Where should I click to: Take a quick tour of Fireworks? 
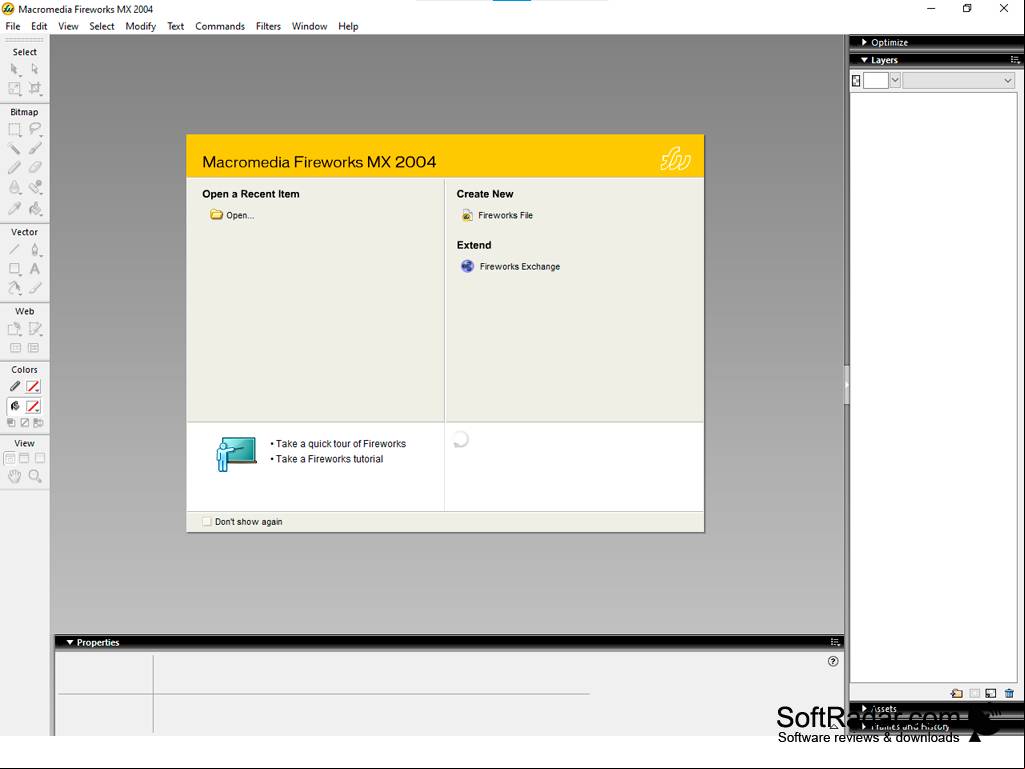click(341, 444)
